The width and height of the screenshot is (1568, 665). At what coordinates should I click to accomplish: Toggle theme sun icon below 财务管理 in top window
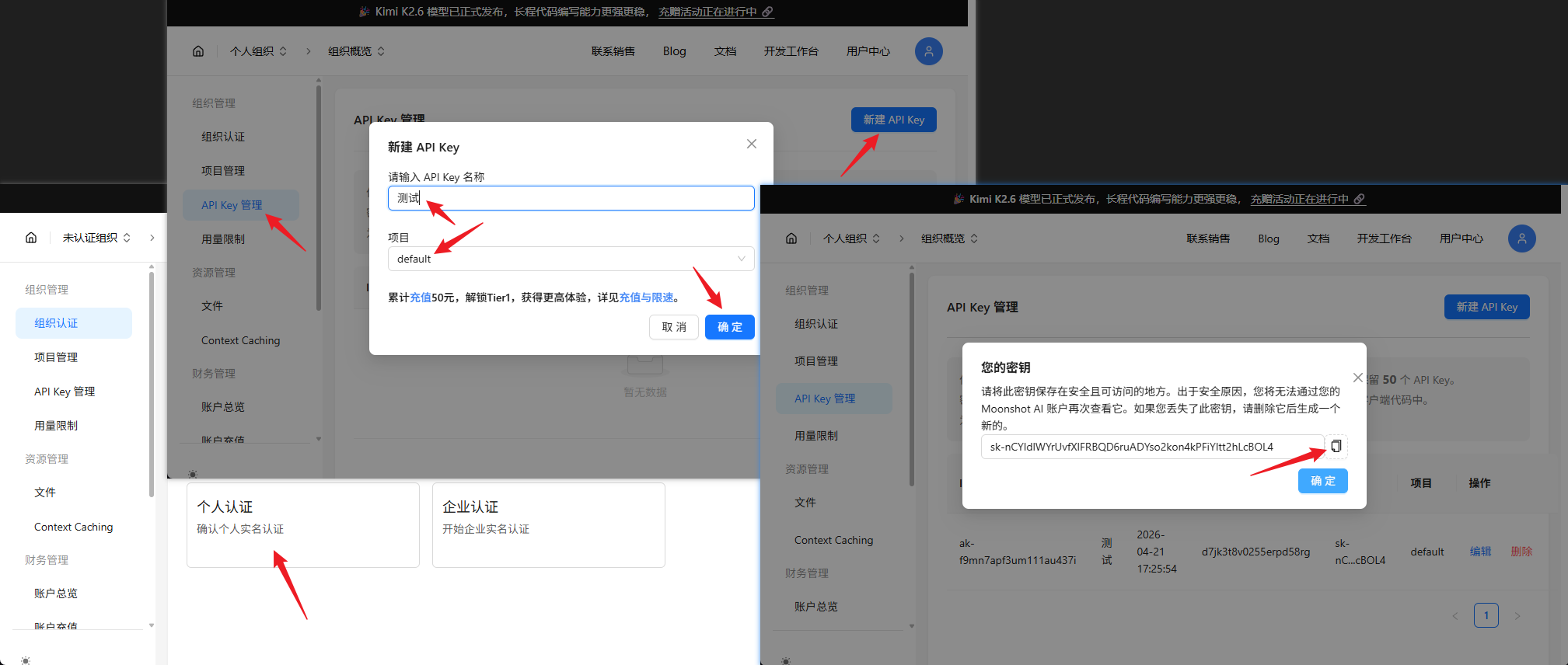pos(193,474)
